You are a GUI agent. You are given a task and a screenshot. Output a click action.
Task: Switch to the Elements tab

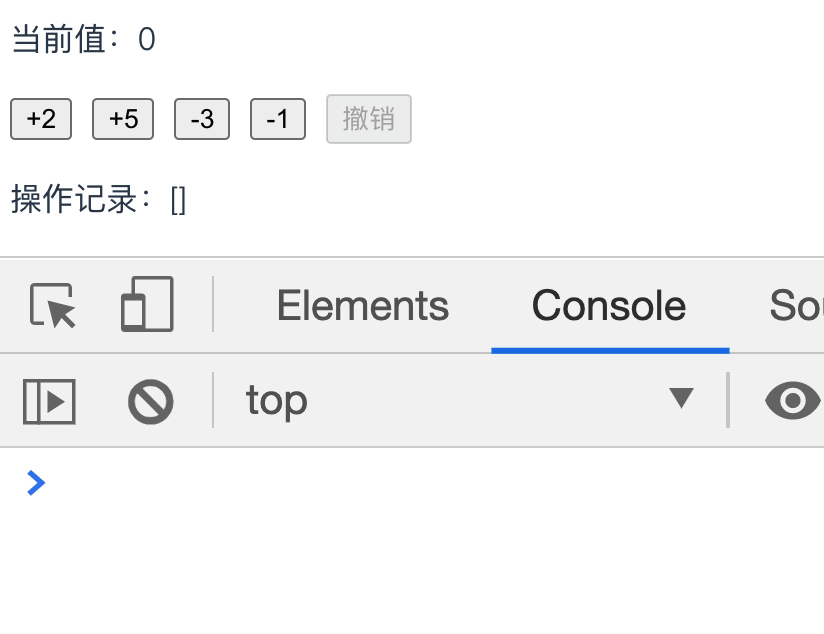click(363, 306)
